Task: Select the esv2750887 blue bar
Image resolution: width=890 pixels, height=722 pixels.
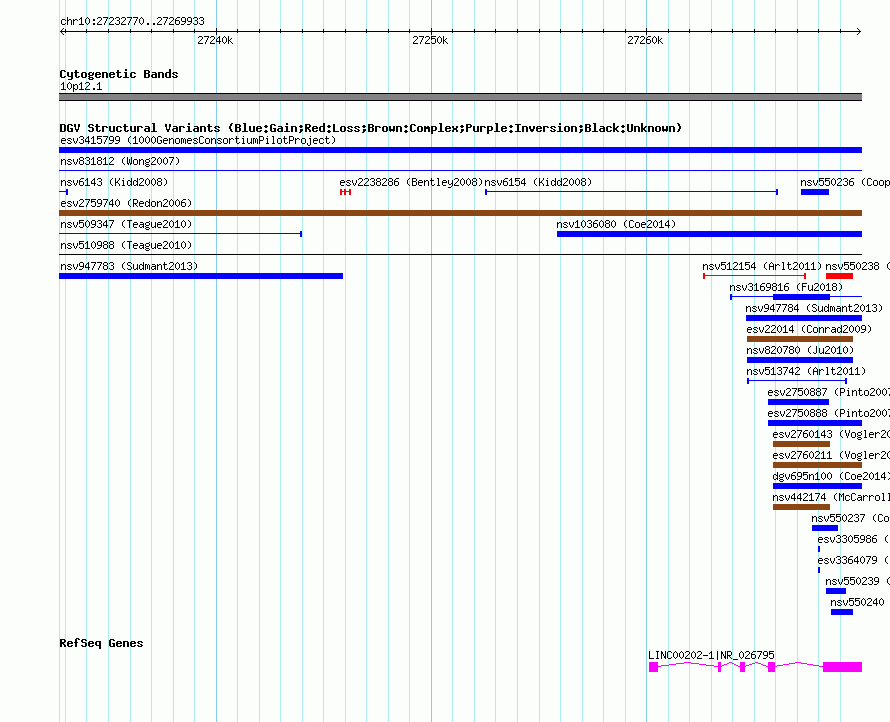Action: (798, 402)
